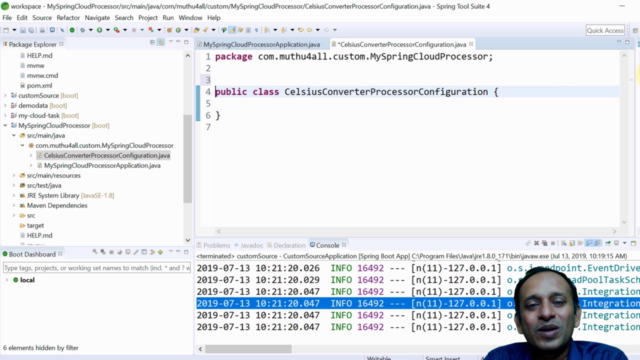Open the Debug configurations dropdown arrow
Screen dimensions: 640x360
91,30
